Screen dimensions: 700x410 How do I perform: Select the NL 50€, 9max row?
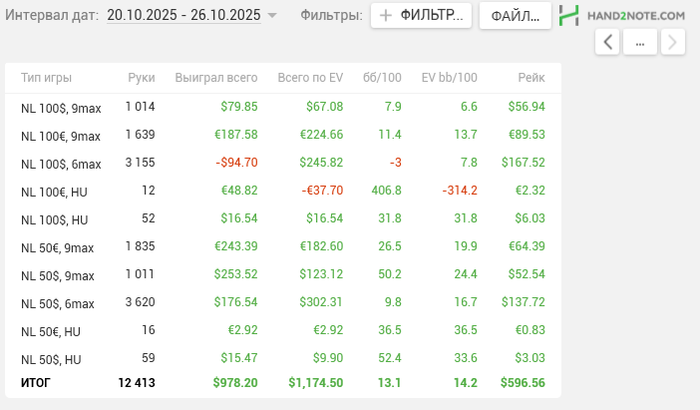click(x=58, y=247)
